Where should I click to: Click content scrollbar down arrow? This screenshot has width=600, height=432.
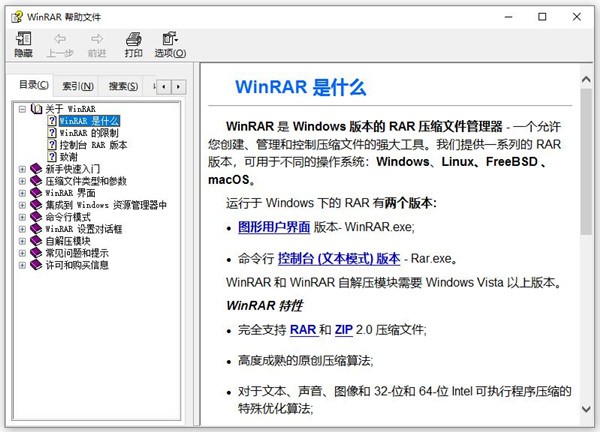(x=586, y=409)
